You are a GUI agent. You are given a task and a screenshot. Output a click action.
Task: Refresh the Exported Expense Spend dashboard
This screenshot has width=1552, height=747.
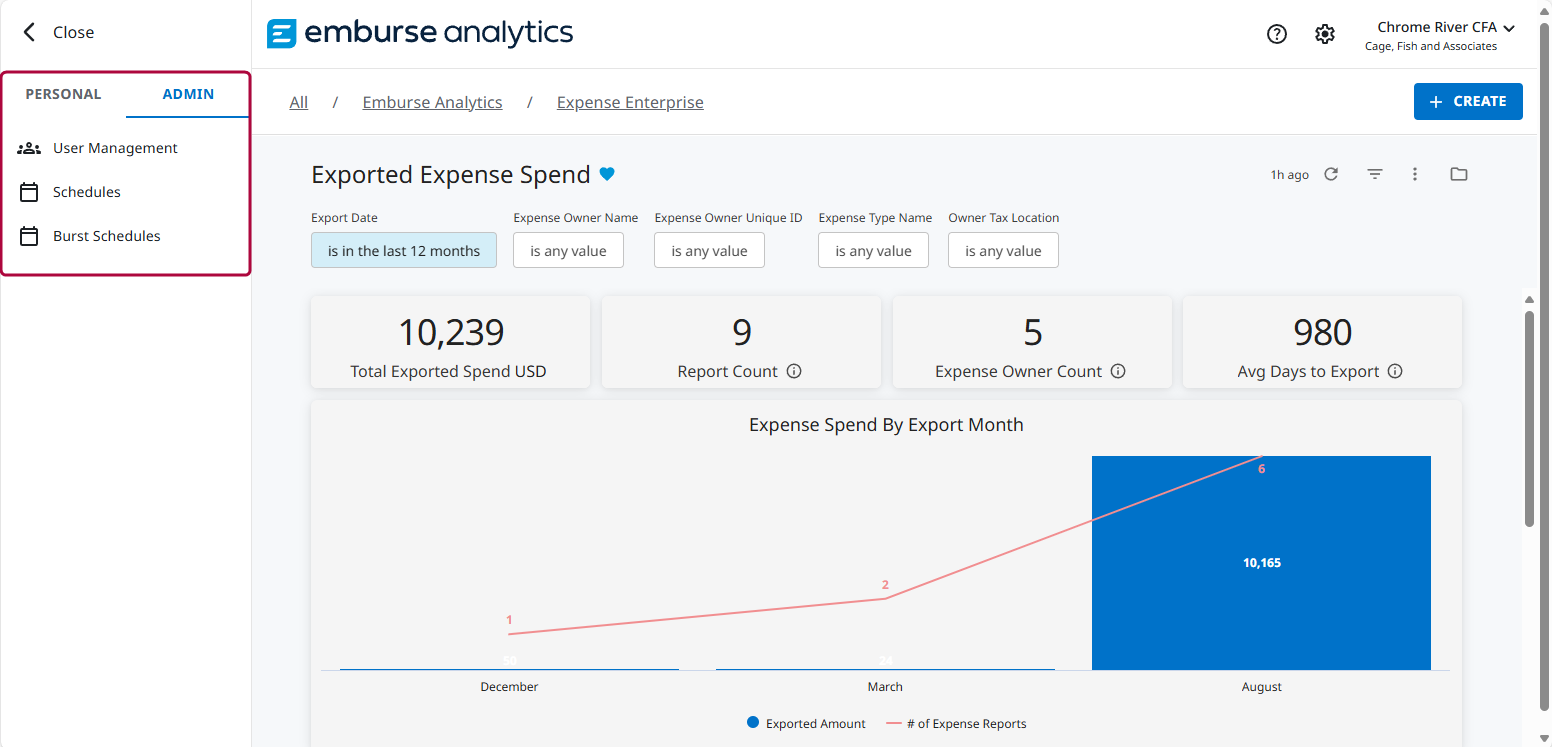click(1331, 173)
